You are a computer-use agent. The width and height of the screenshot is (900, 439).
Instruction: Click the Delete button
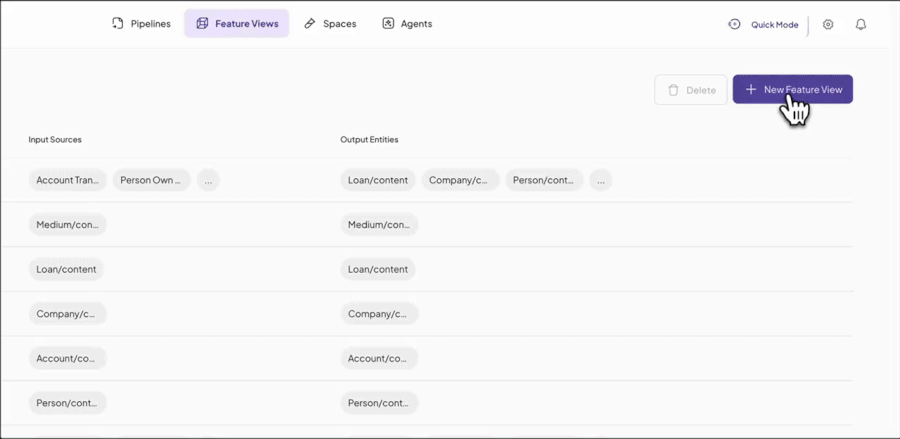[690, 90]
